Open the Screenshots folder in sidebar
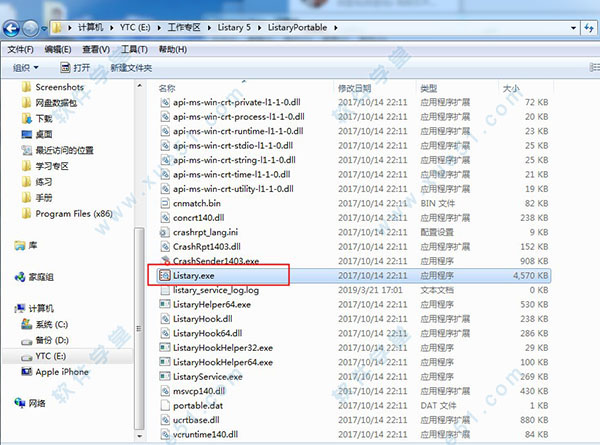Image resolution: width=600 pixels, height=445 pixels. click(27, 87)
